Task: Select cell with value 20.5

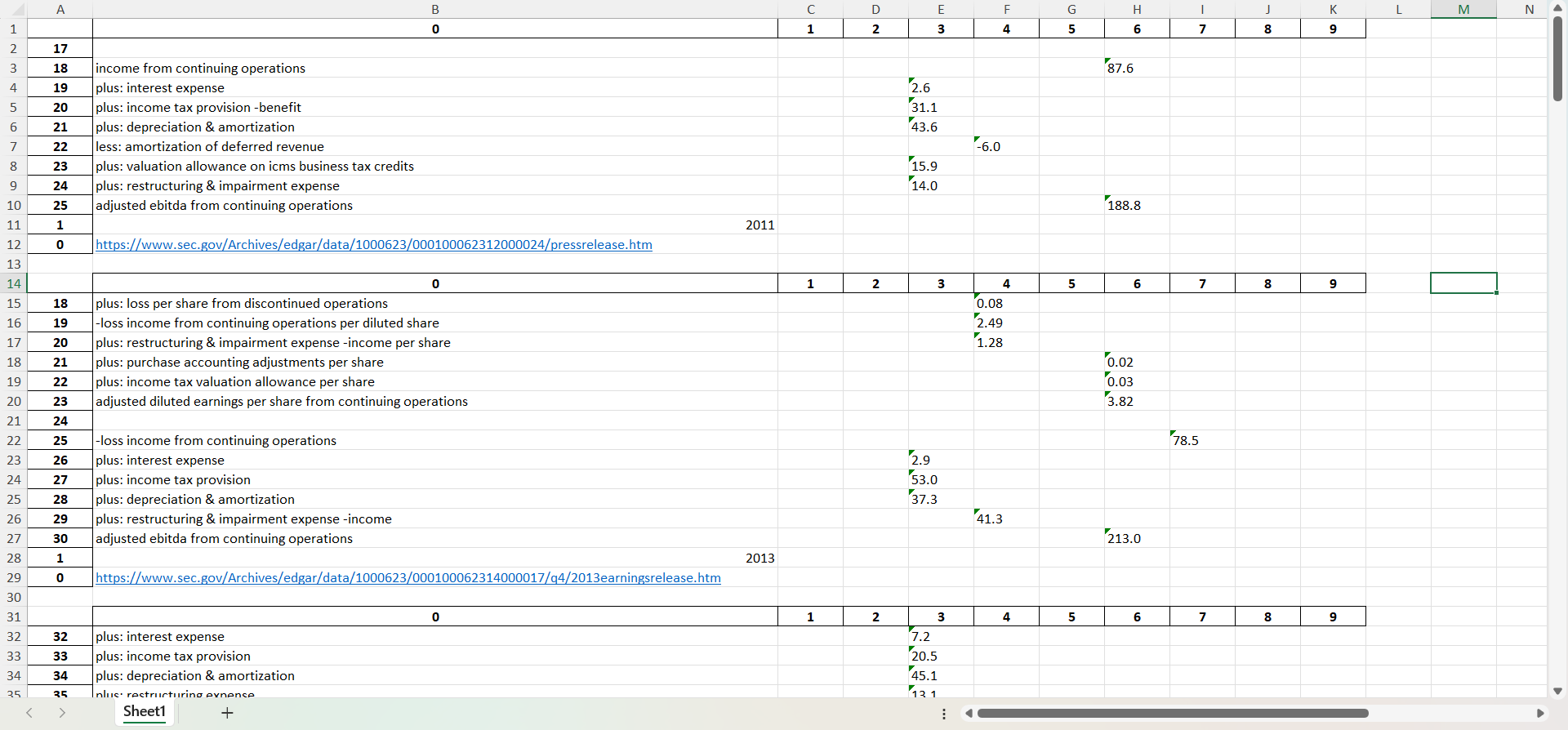Action: click(x=941, y=656)
